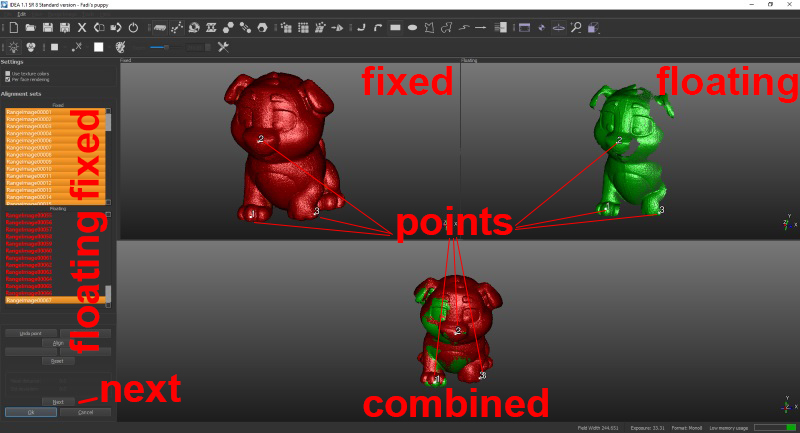Click the global registration swirl icon
This screenshot has height=433, width=800.
[x=194, y=28]
